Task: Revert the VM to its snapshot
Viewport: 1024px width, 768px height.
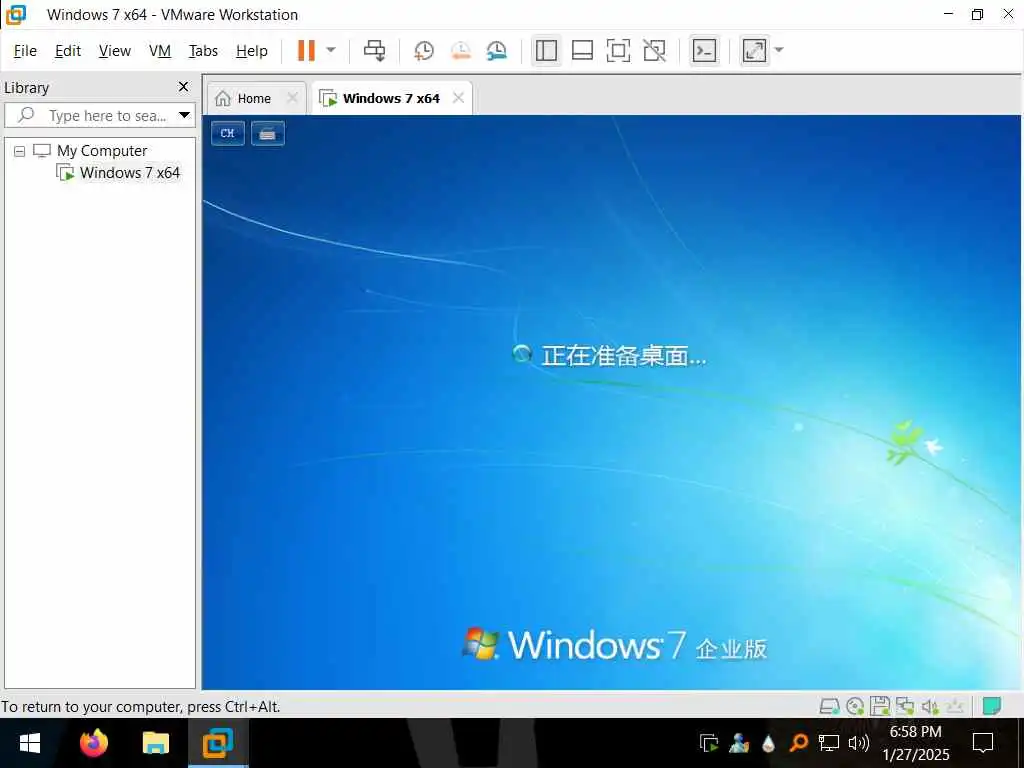Action: click(x=460, y=50)
